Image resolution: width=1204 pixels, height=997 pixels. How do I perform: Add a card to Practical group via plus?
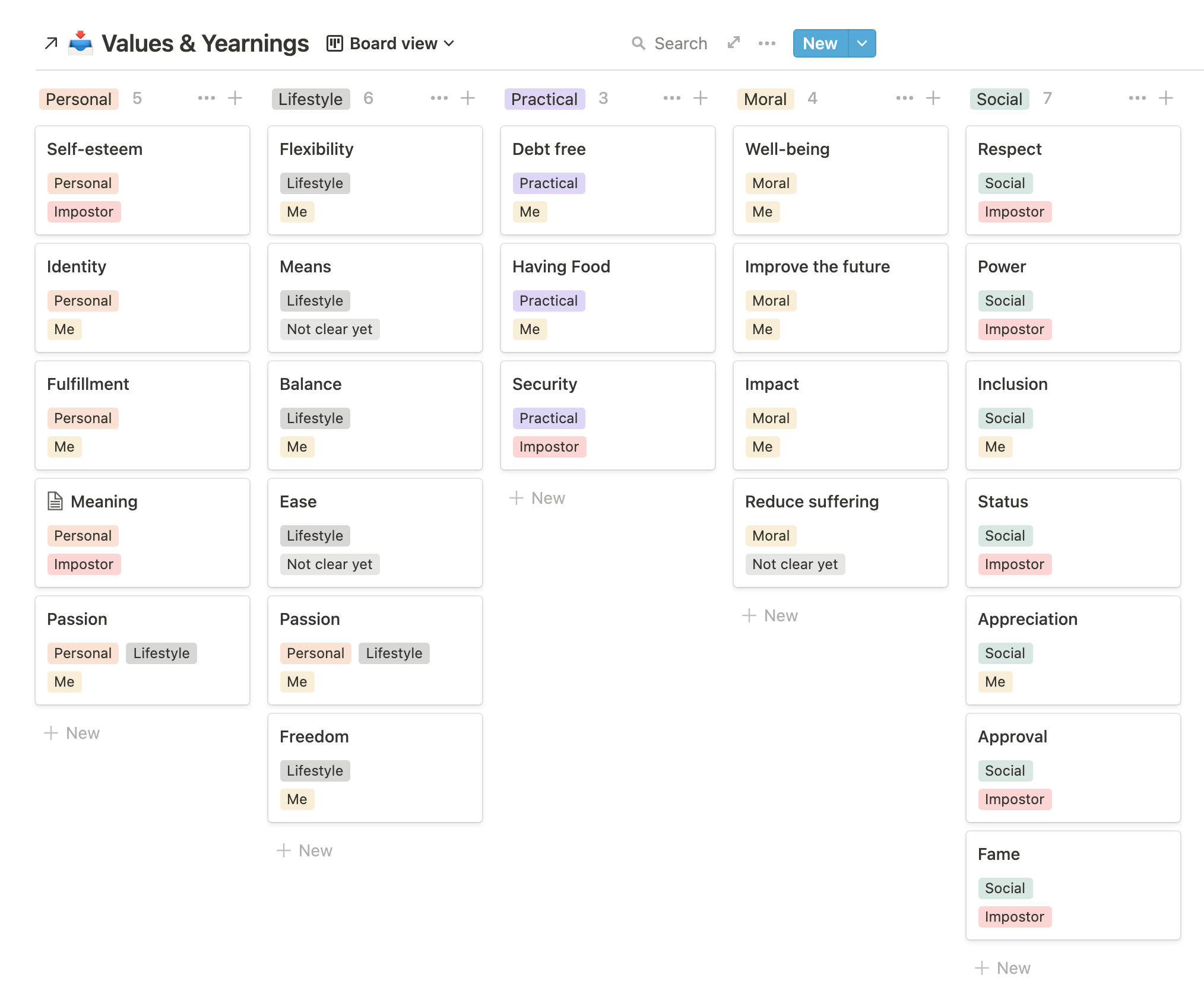coord(701,98)
